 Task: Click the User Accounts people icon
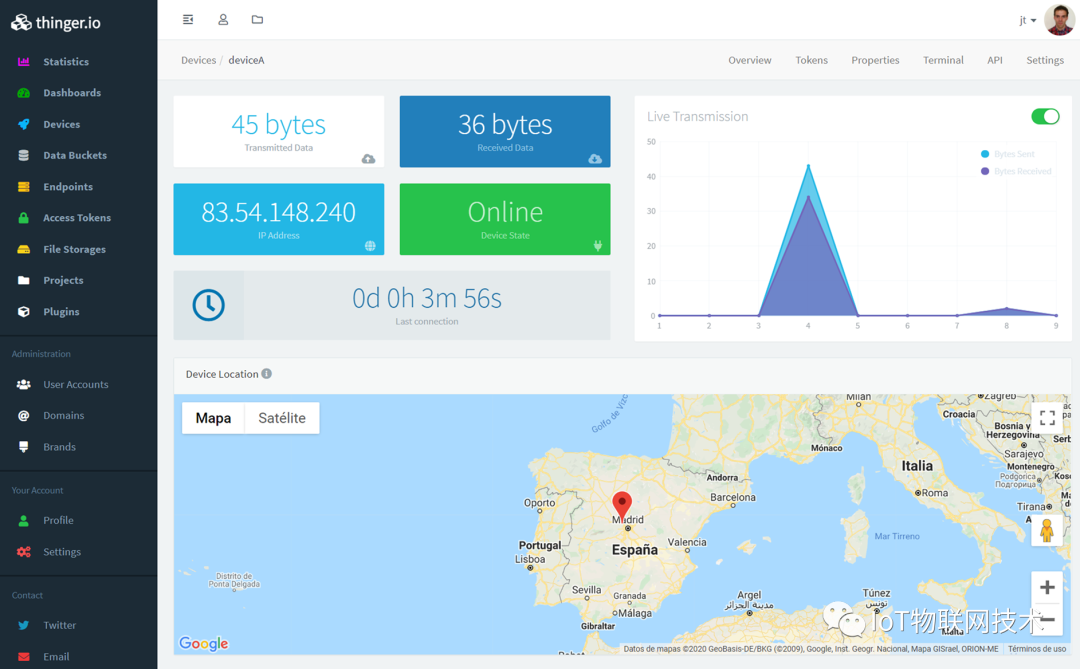tap(23, 384)
